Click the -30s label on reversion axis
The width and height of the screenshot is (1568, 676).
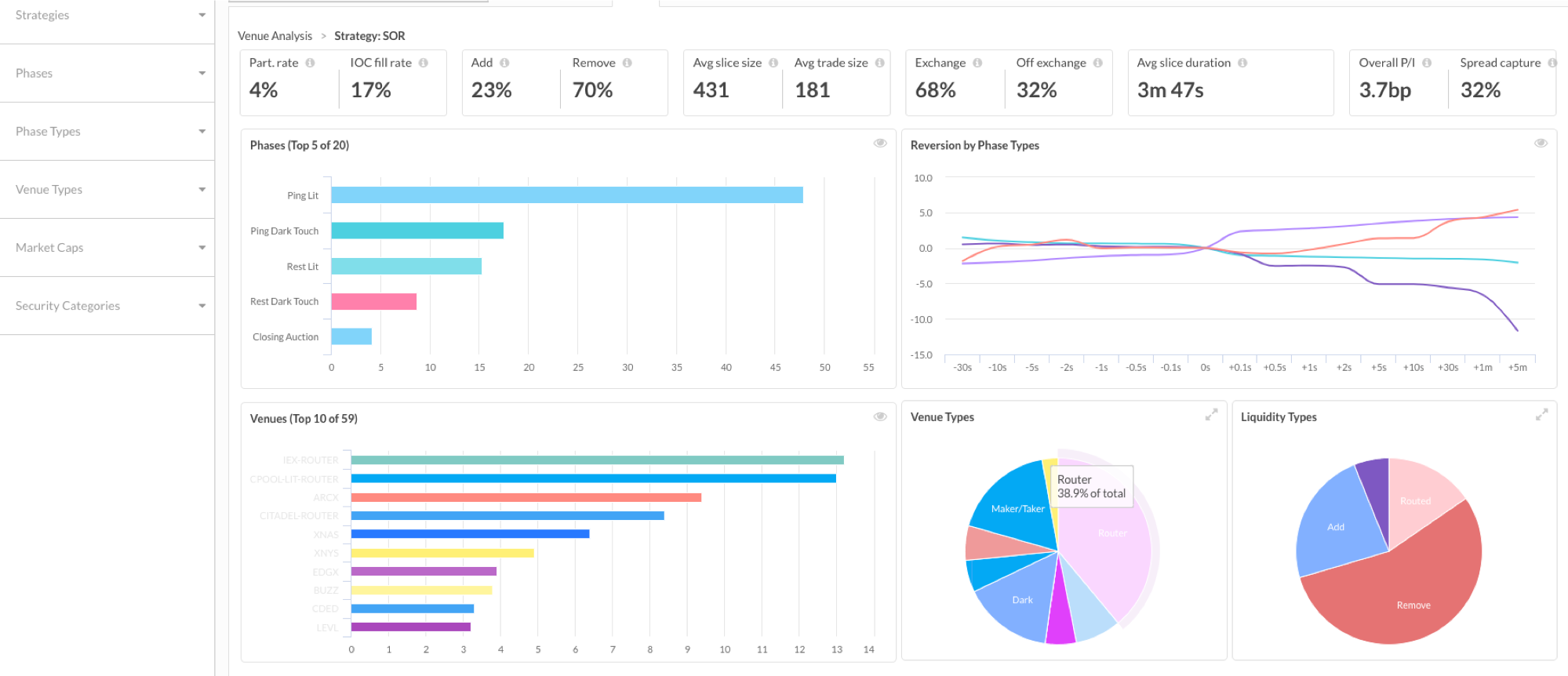coord(962,367)
